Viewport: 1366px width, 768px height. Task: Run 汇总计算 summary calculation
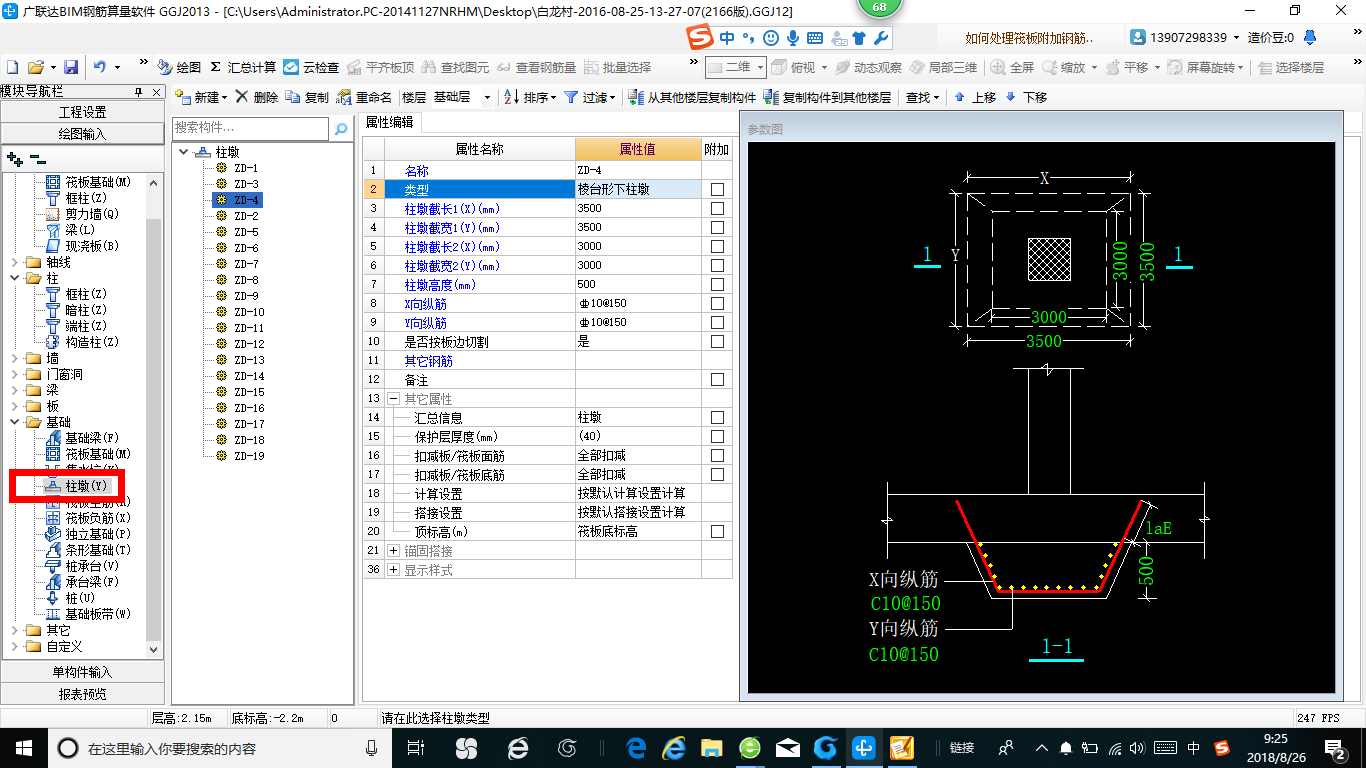coord(243,67)
